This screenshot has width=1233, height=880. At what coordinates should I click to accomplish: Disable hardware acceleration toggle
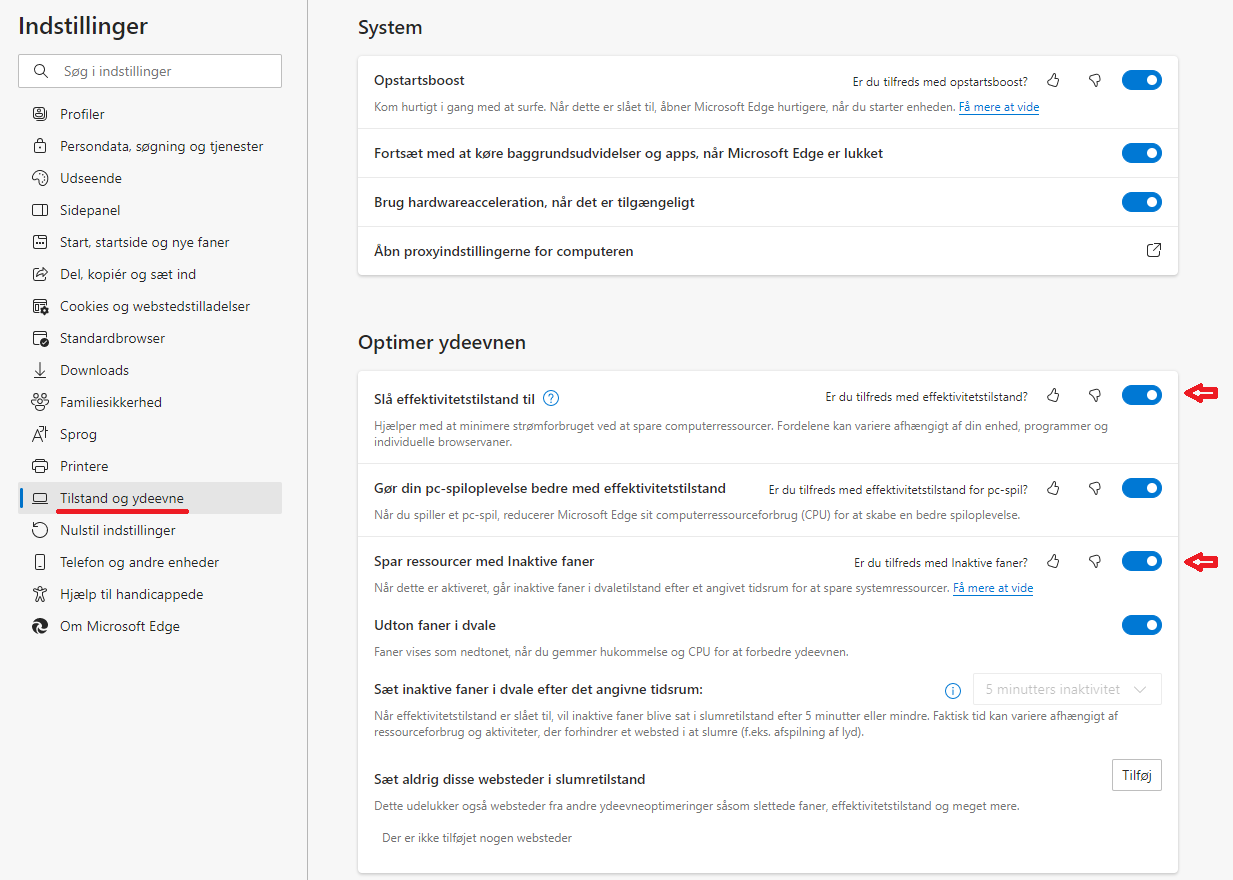1141,202
